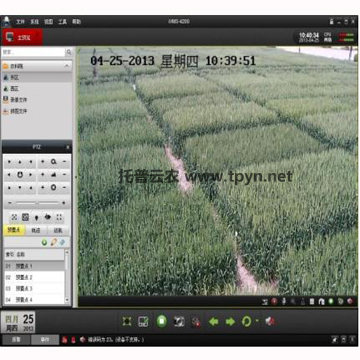Click the PTZ auto-scan center button
Viewport: 360px width, 360px height.
(20, 175)
